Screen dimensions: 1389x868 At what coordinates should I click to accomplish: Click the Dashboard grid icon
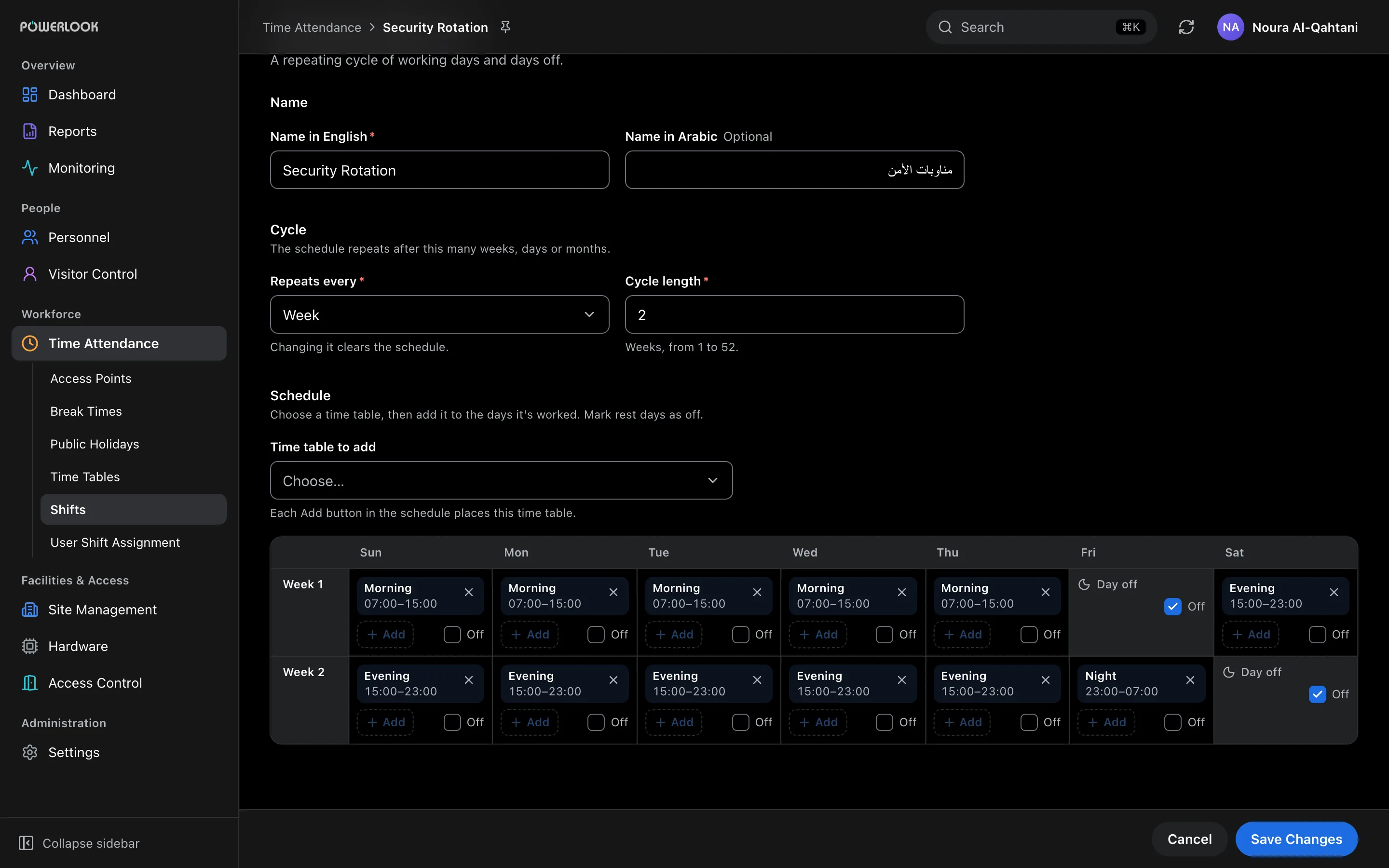point(30,95)
